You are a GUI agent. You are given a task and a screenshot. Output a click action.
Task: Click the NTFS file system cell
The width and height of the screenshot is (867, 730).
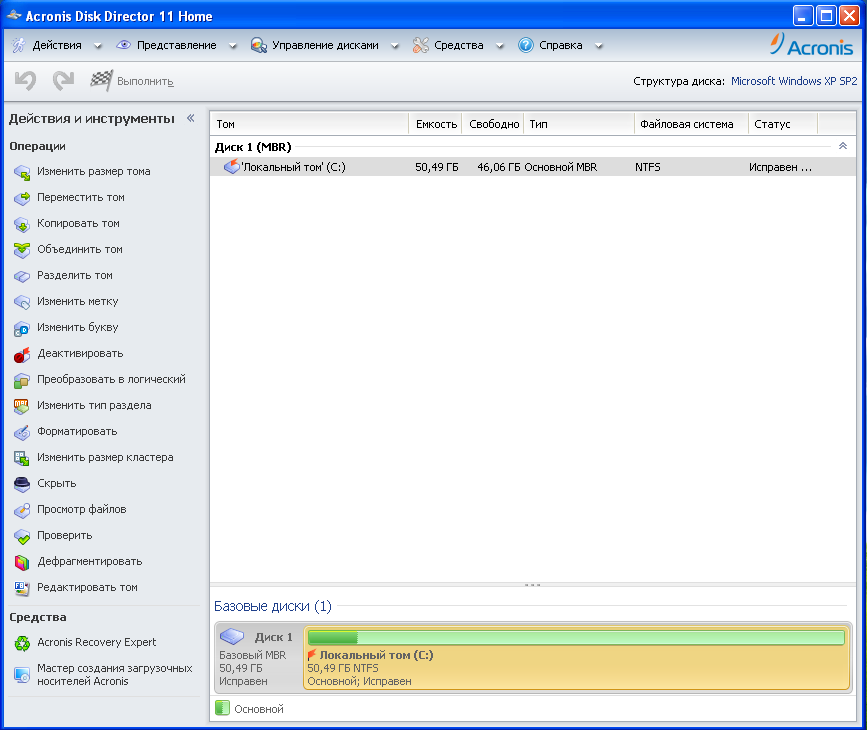[647, 167]
